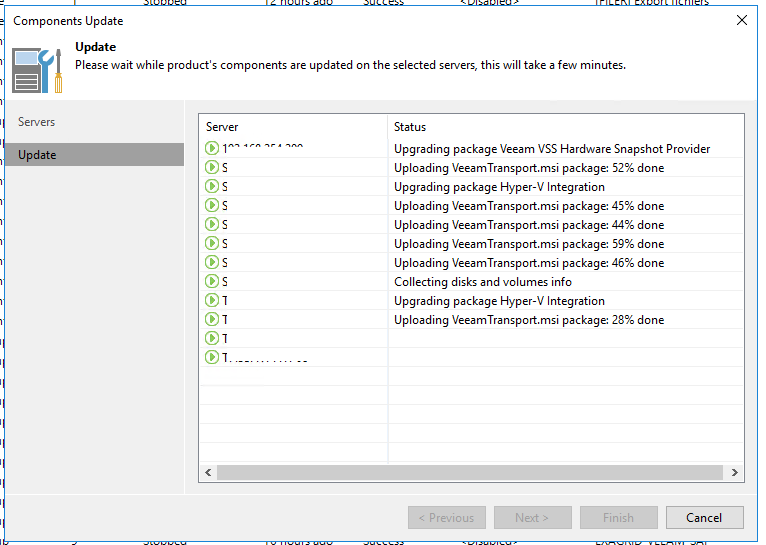
Task: Click status icon for Collecting disks and volumes row
Action: point(212,281)
